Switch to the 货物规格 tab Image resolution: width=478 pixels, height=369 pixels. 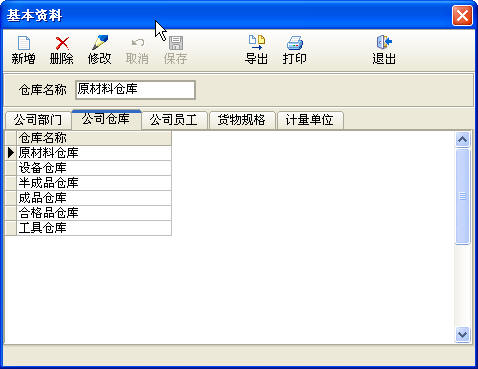coord(242,120)
